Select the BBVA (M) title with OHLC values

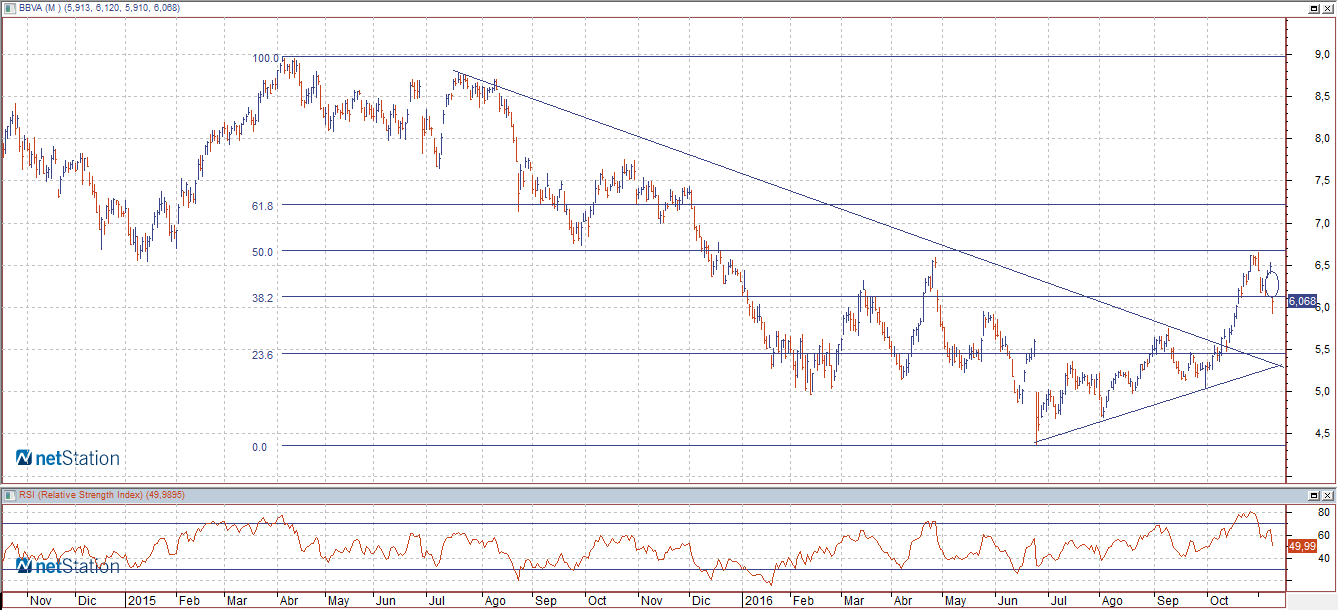coord(98,9)
